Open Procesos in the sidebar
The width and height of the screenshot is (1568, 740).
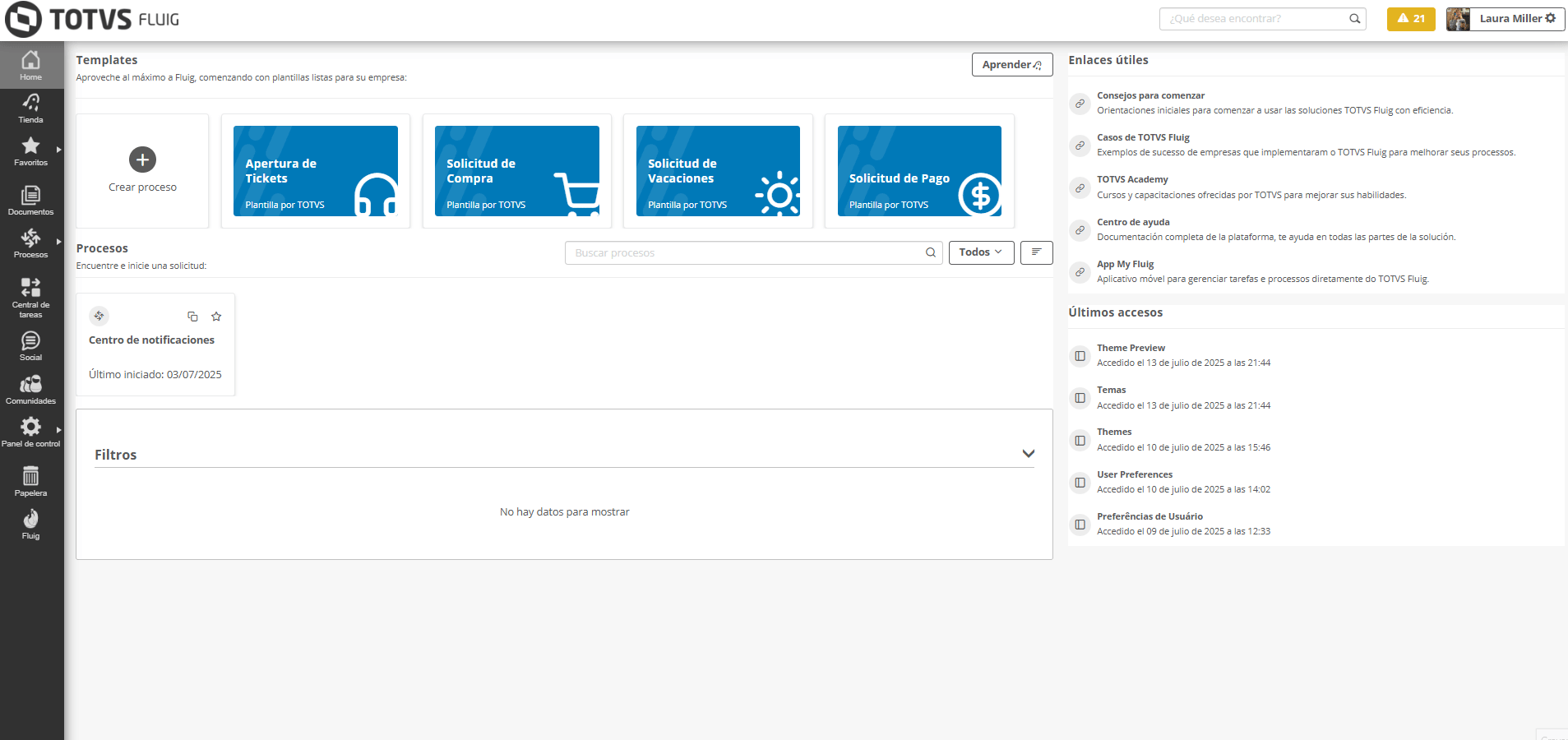[31, 243]
